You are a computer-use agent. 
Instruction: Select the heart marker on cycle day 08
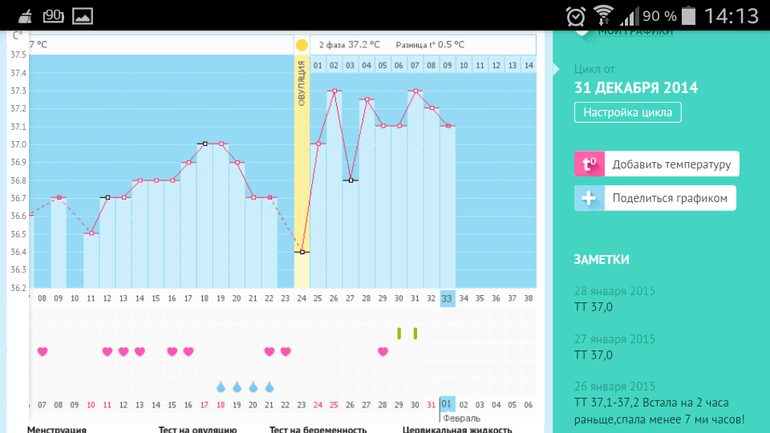[42, 352]
